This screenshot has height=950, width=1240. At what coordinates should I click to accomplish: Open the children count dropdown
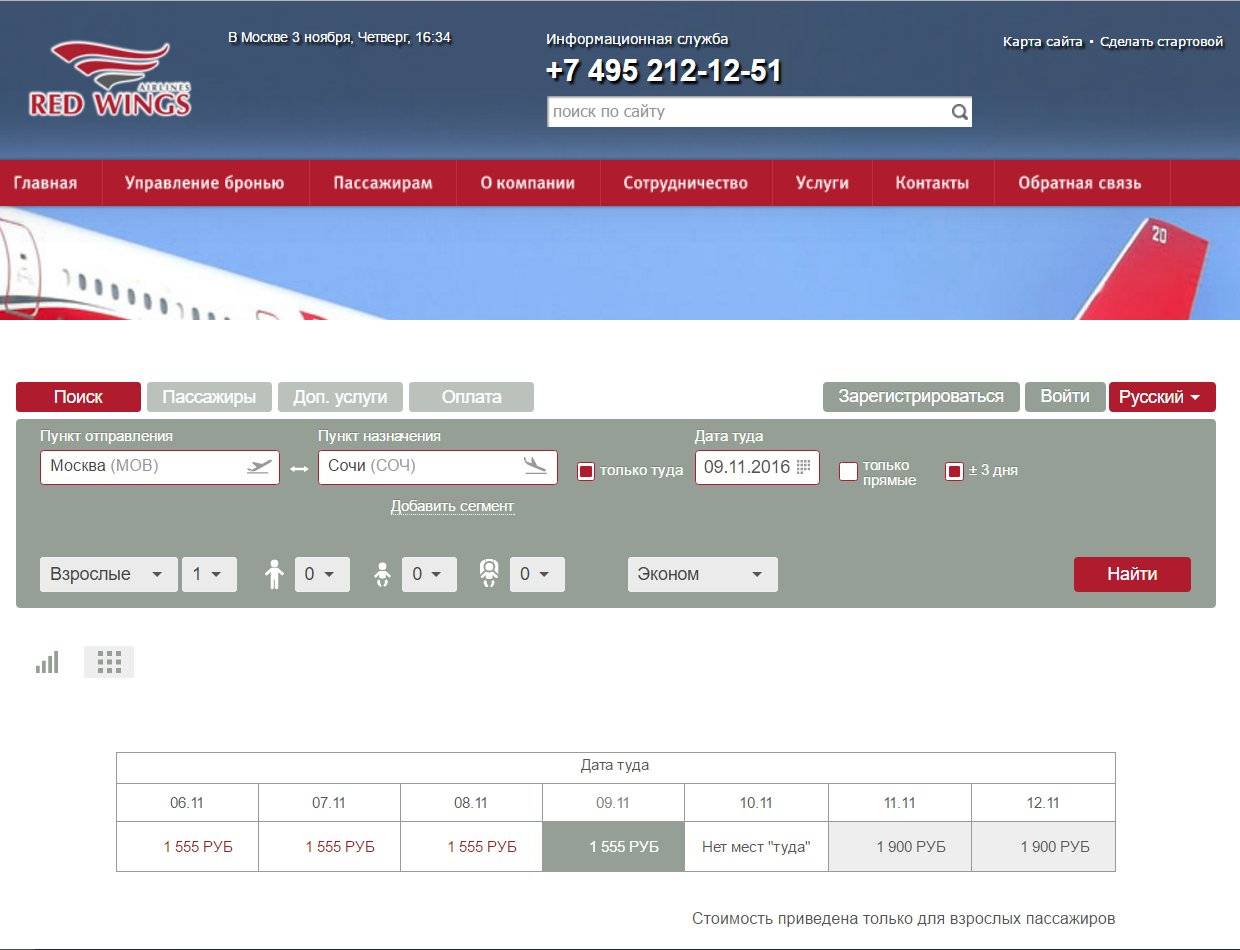(x=322, y=575)
